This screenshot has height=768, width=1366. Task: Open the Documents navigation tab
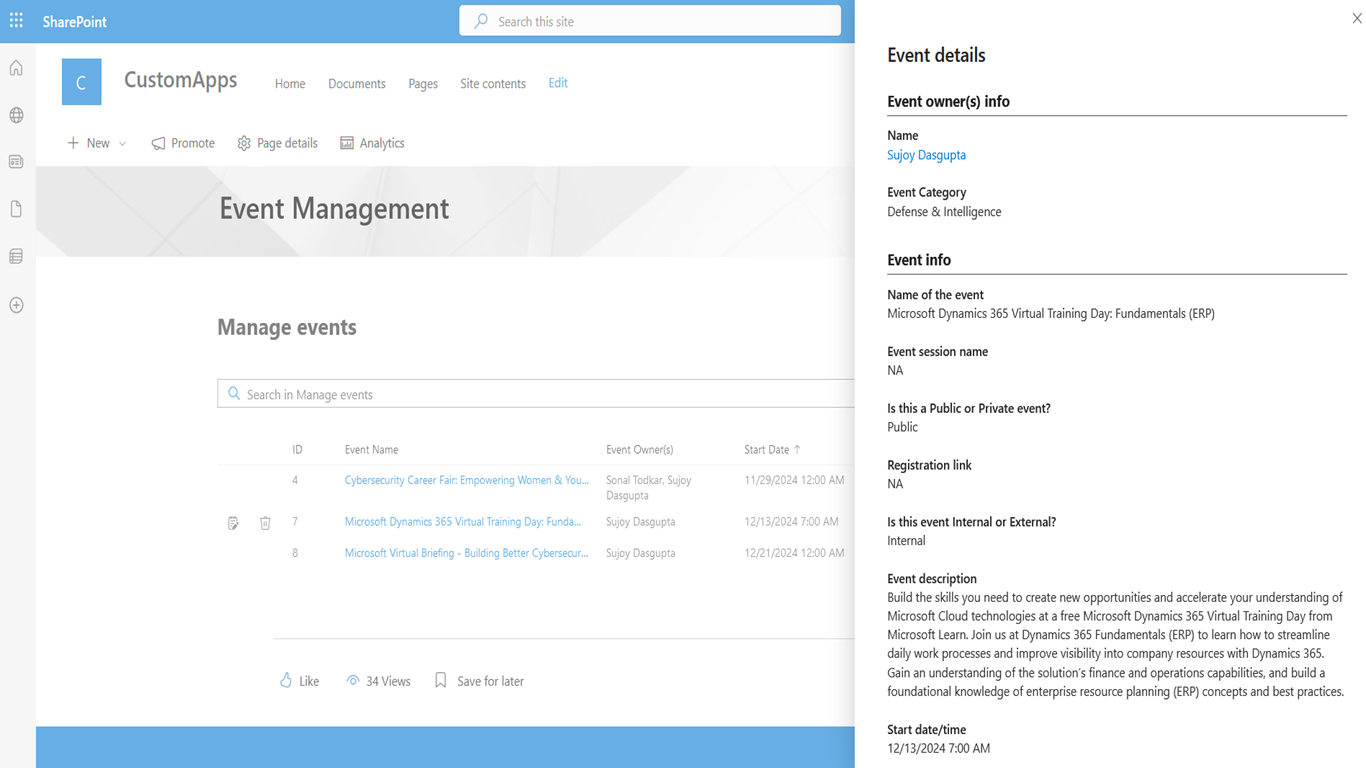pos(356,84)
